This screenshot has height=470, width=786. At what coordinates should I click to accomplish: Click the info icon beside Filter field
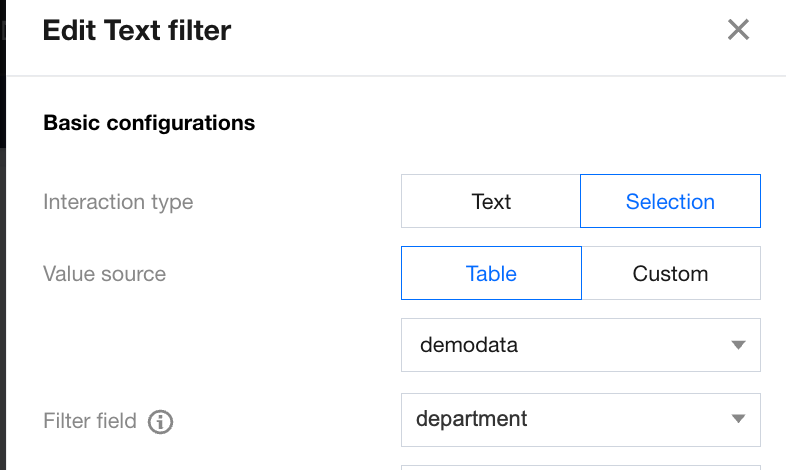tap(160, 422)
